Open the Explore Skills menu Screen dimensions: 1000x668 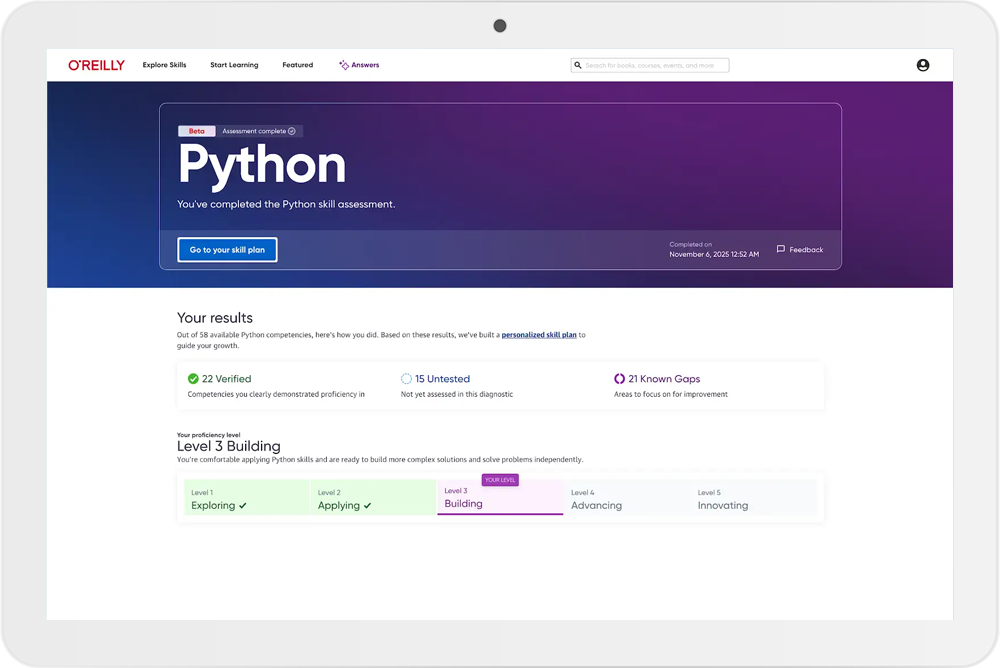(164, 65)
